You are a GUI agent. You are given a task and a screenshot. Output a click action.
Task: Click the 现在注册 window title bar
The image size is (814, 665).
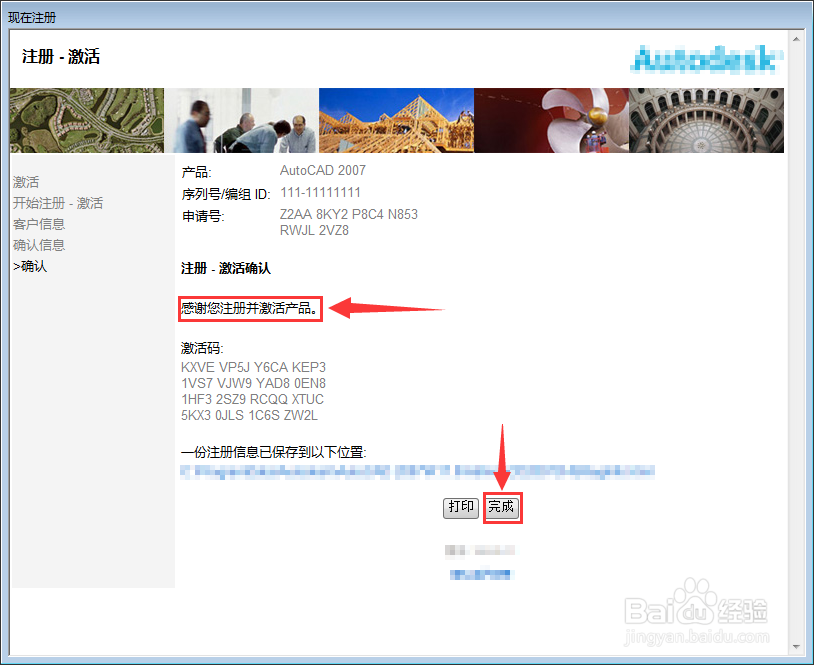click(407, 17)
